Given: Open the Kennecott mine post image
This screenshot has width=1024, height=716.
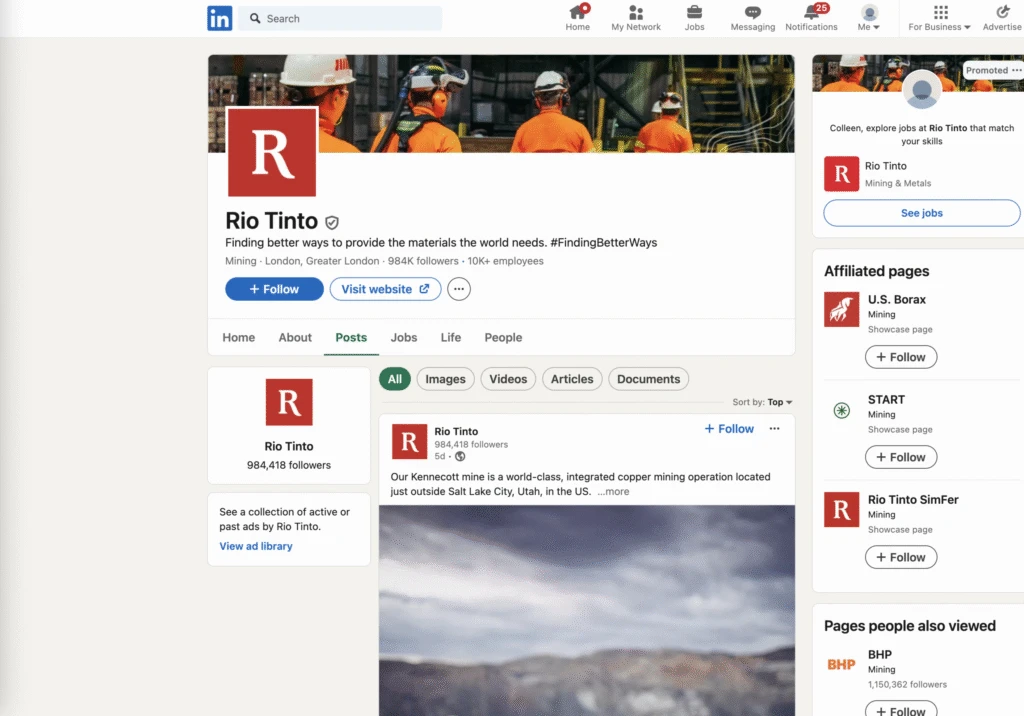Looking at the screenshot, I should click(x=587, y=610).
